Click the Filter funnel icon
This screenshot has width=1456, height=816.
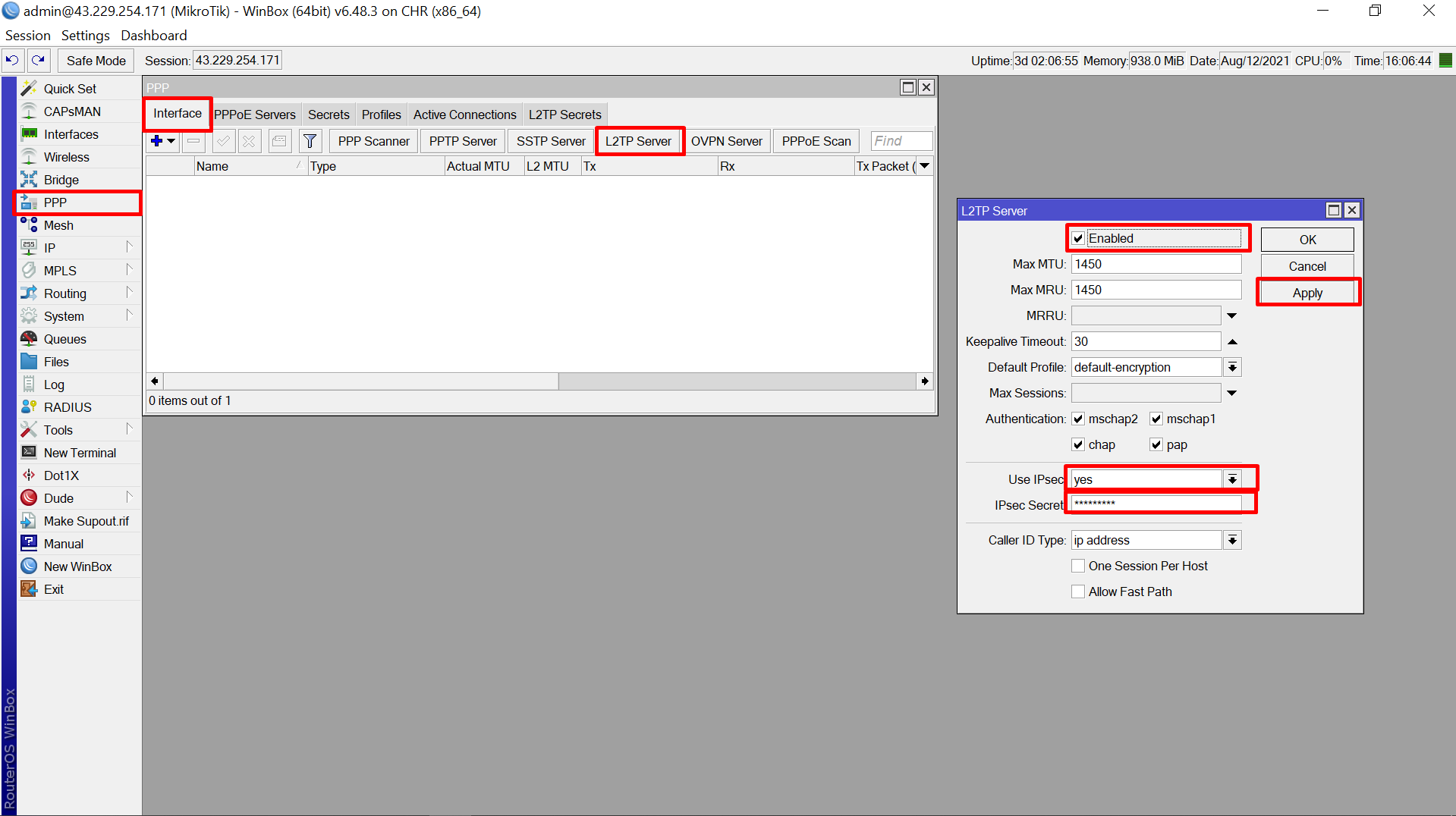pos(310,141)
